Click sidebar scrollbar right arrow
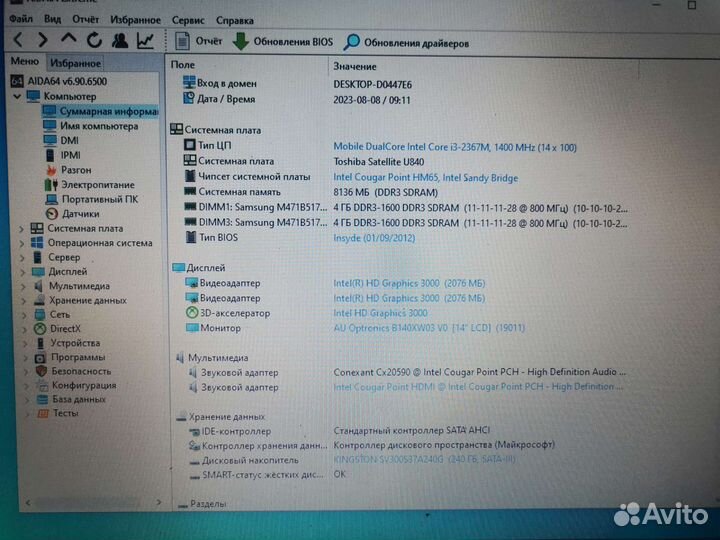 coord(158,502)
